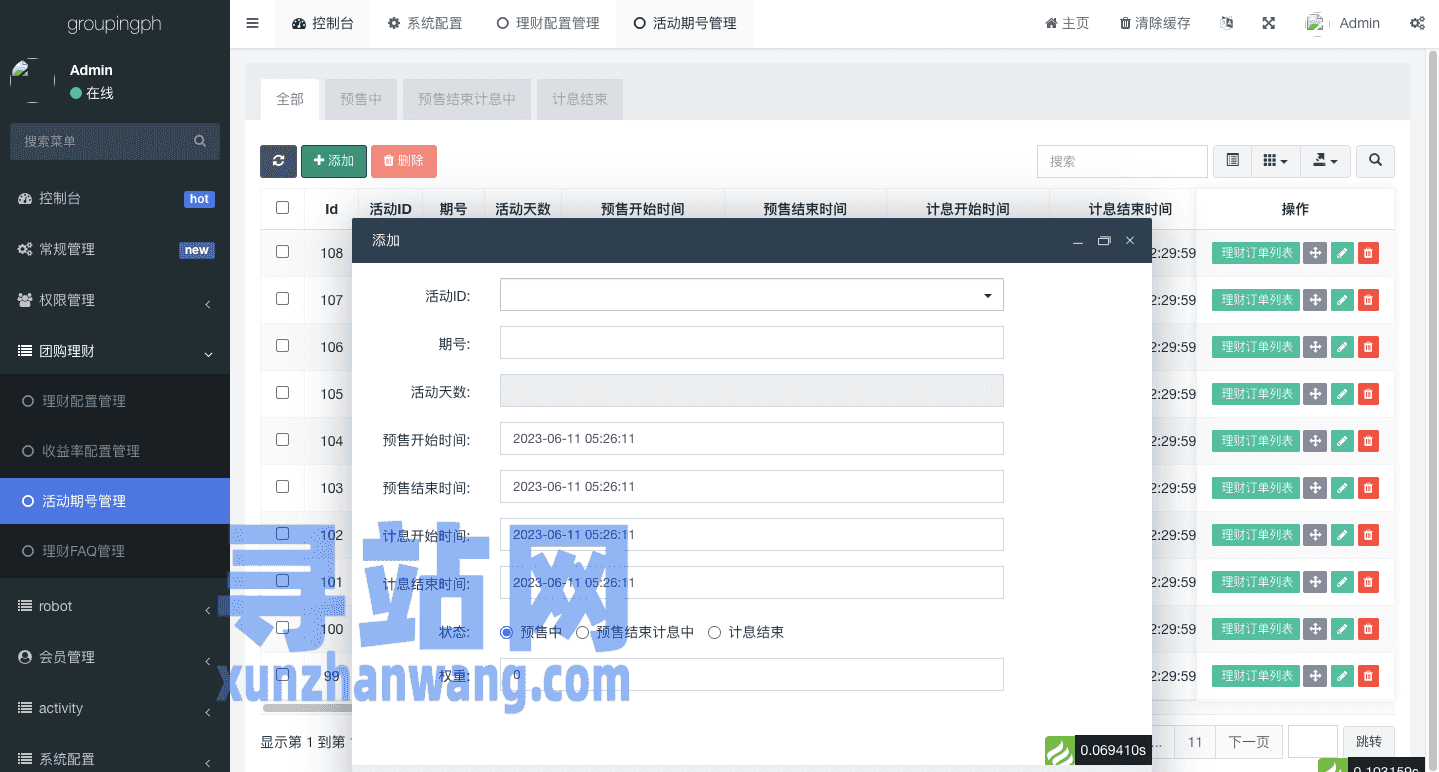Check the checkbox for row 104
Viewport: 1439px width, 772px height.
pos(282,439)
